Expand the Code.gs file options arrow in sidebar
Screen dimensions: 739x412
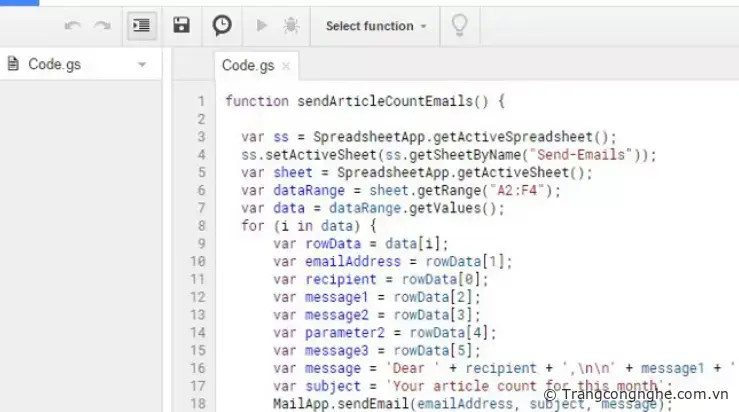point(141,65)
